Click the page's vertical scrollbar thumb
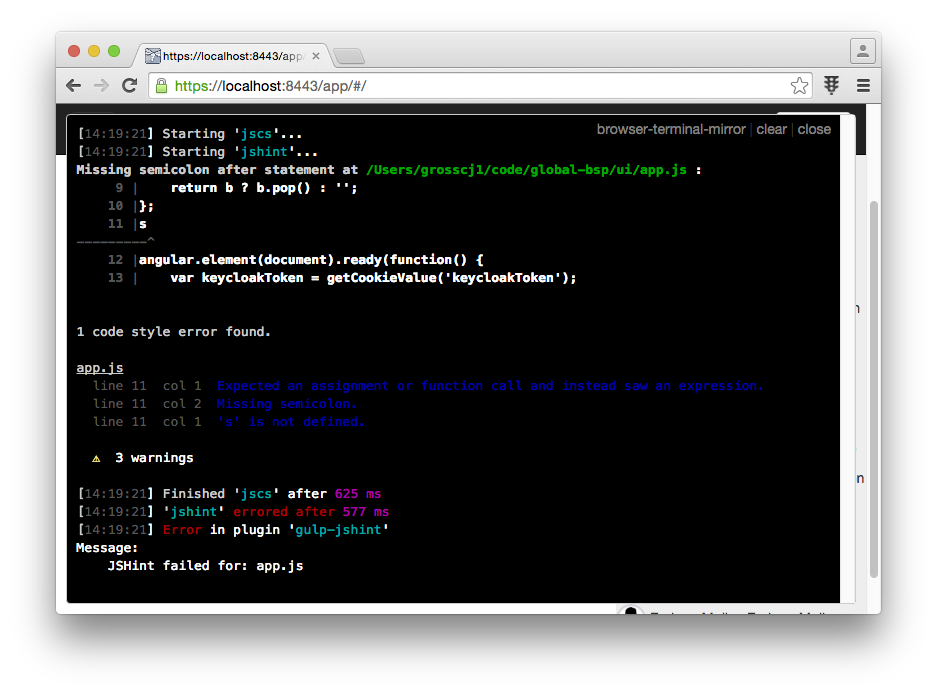This screenshot has height=694, width=937. coord(874,390)
